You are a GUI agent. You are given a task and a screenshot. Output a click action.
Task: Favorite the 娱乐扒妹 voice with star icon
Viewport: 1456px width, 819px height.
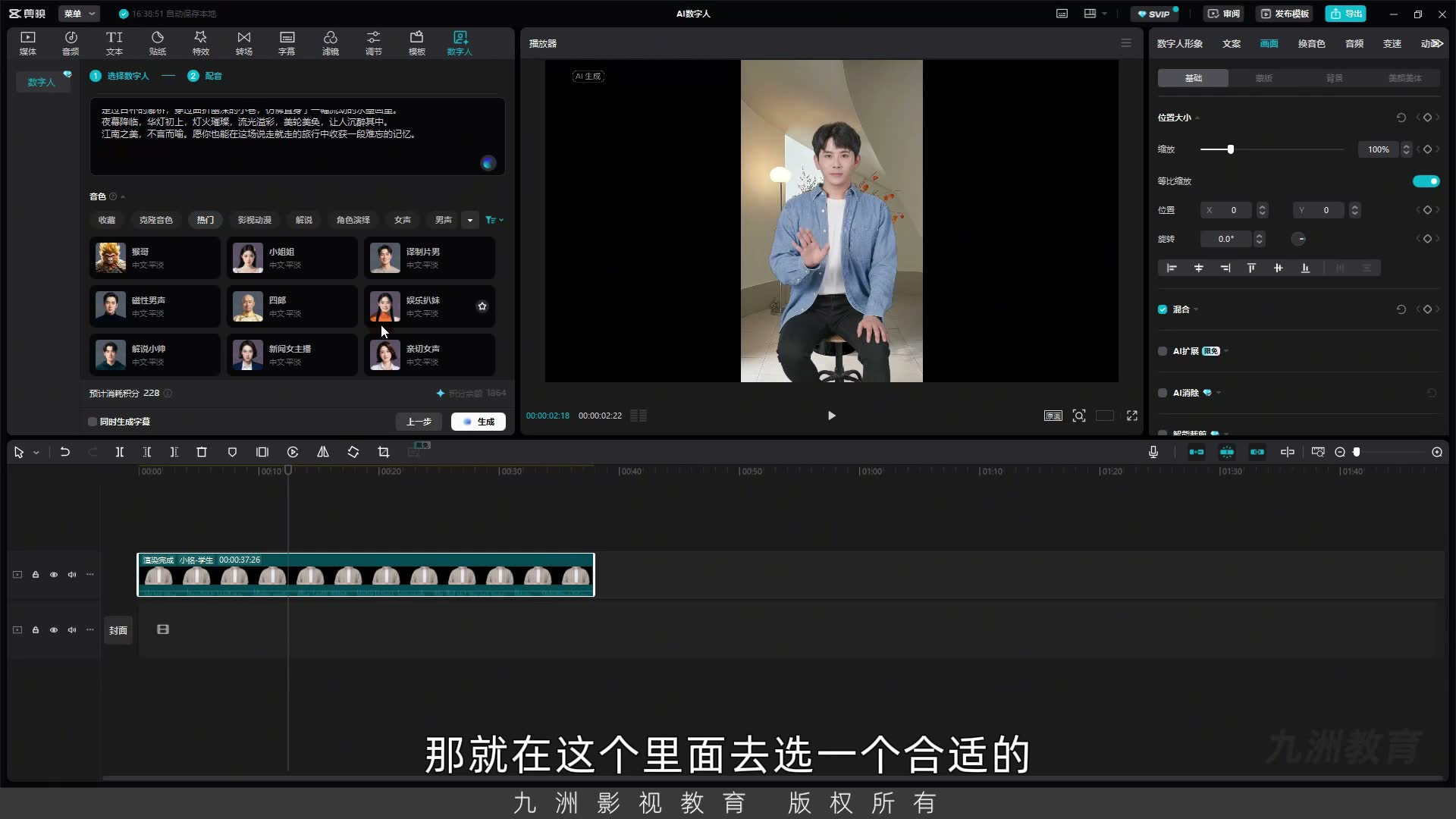point(482,306)
